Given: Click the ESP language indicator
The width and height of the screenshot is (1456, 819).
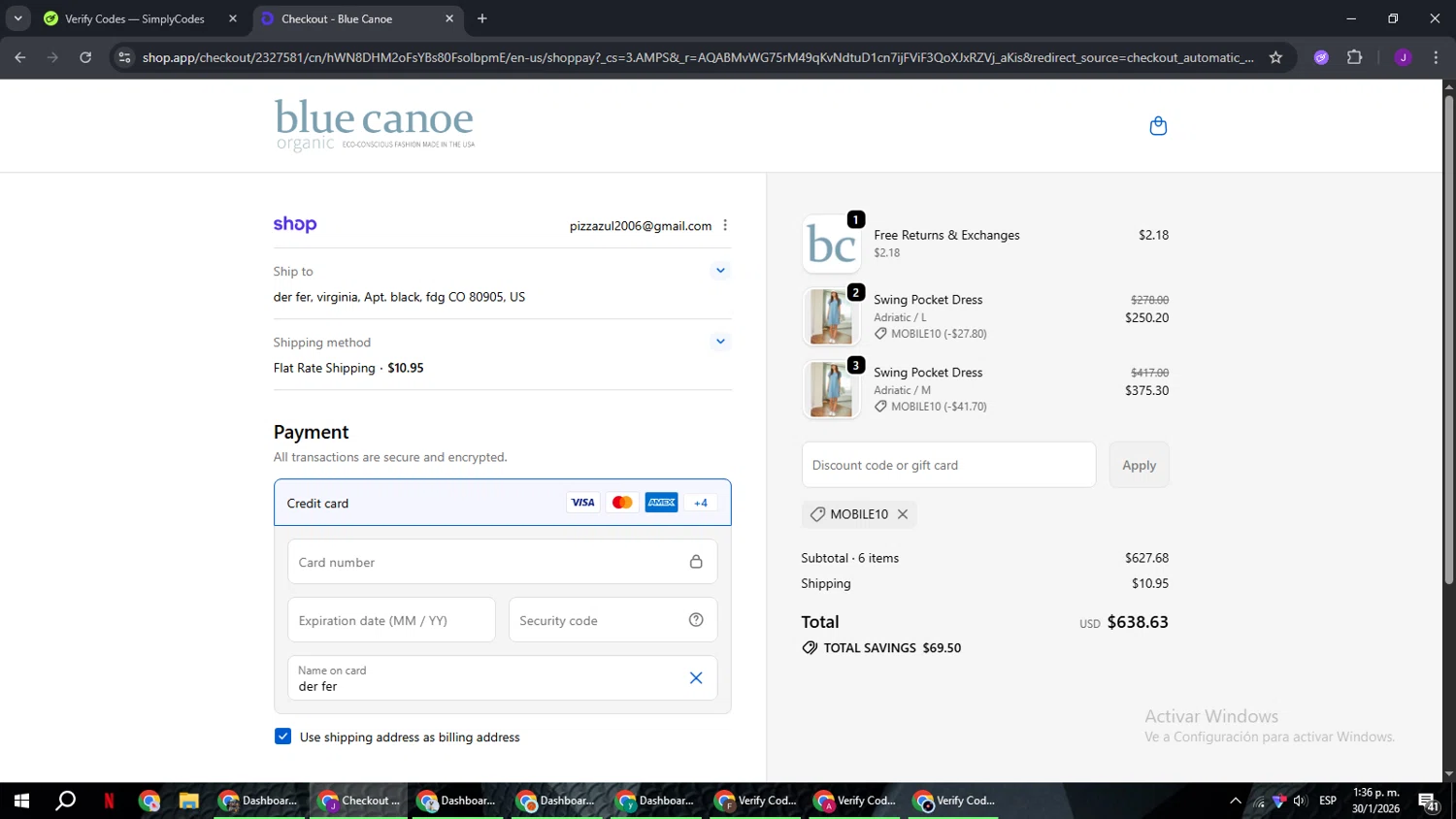Looking at the screenshot, I should click(x=1328, y=801).
